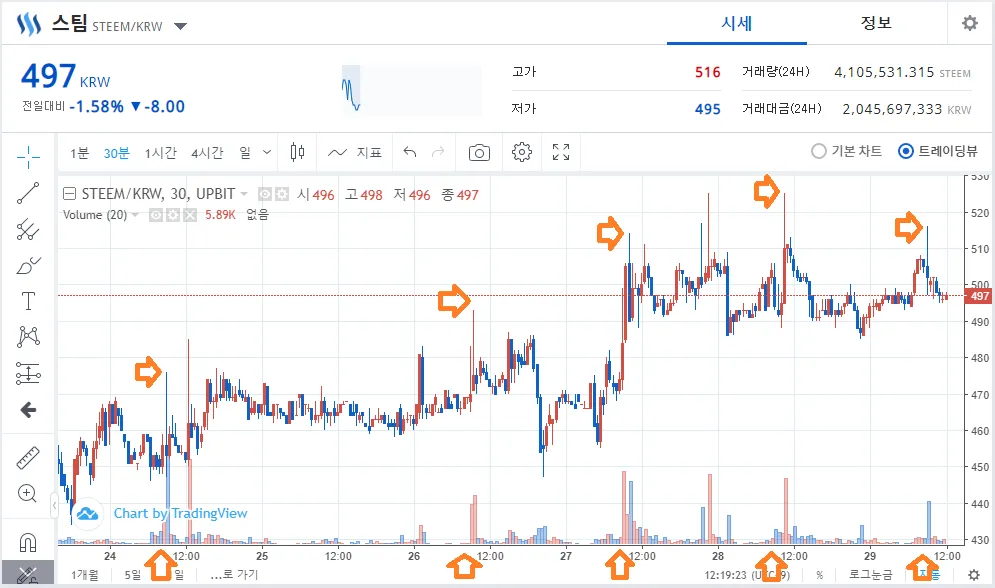This screenshot has width=995, height=588.
Task: Toggle percent (%) scale
Action: coord(820,575)
